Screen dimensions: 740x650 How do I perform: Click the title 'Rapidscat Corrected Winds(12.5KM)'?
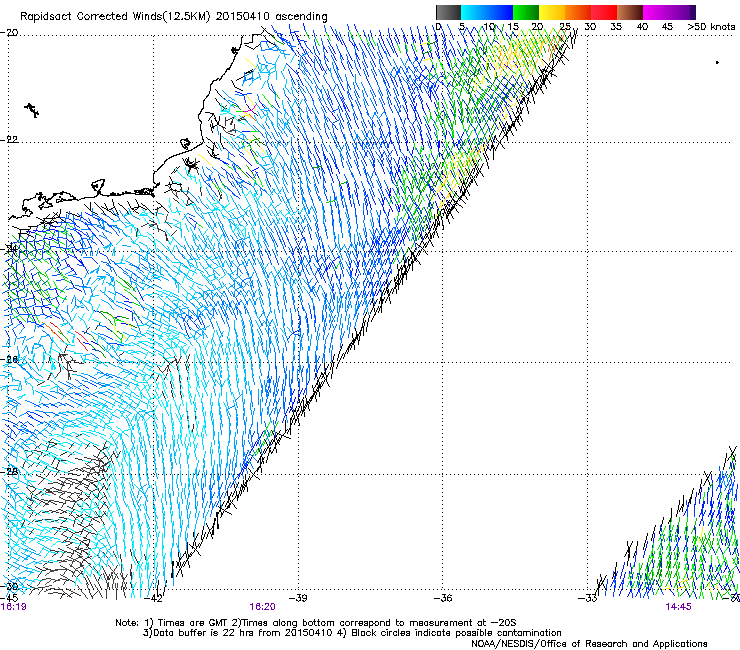[116, 17]
